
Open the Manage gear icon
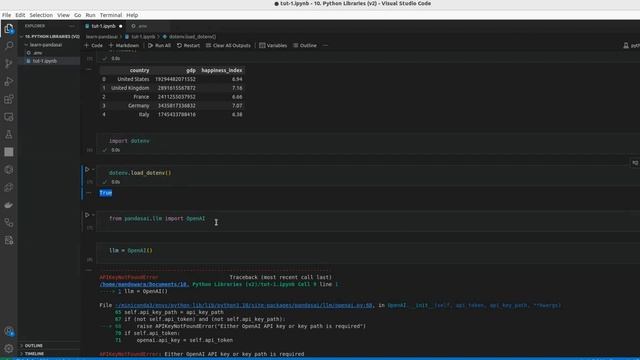9,349
